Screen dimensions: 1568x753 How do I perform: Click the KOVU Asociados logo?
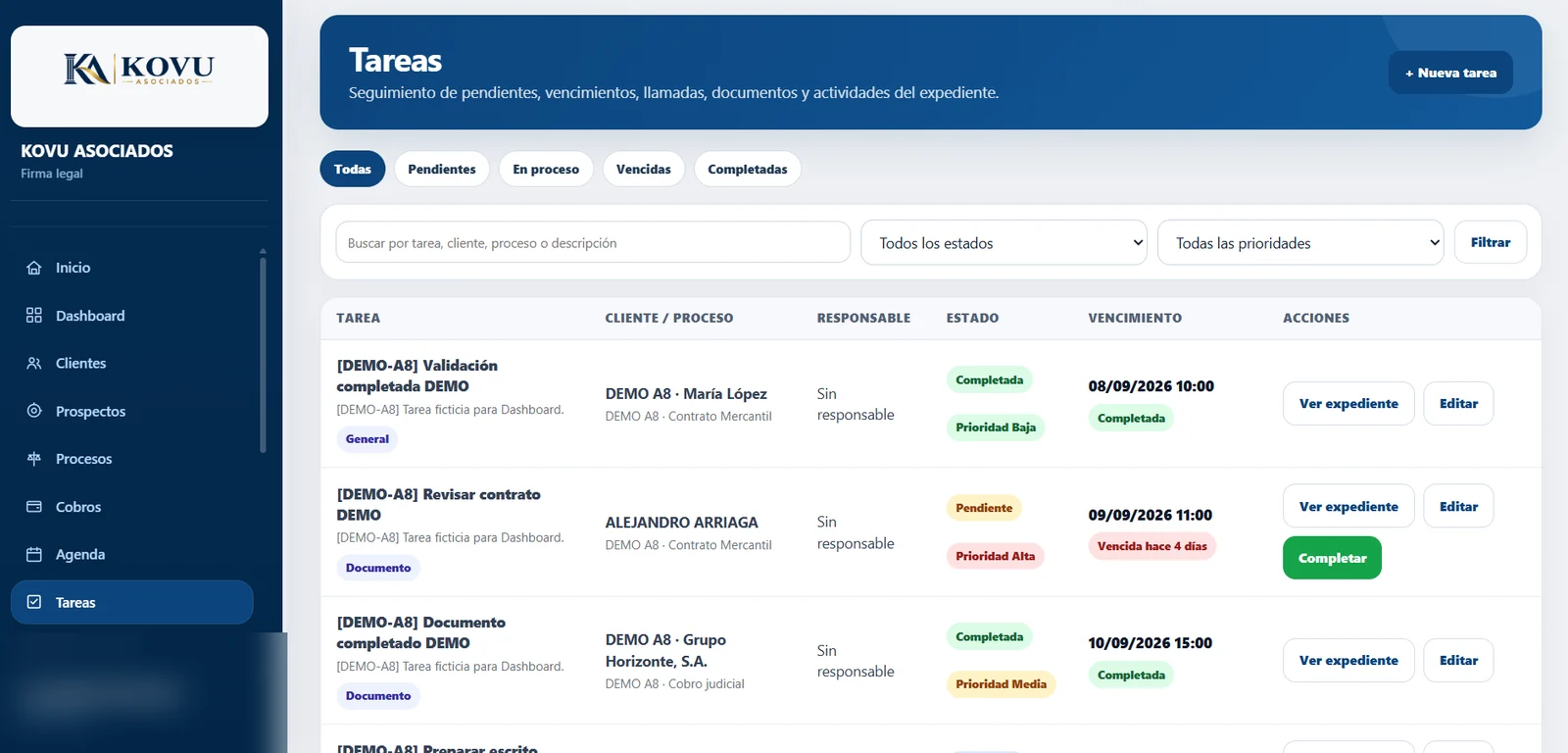pos(139,71)
